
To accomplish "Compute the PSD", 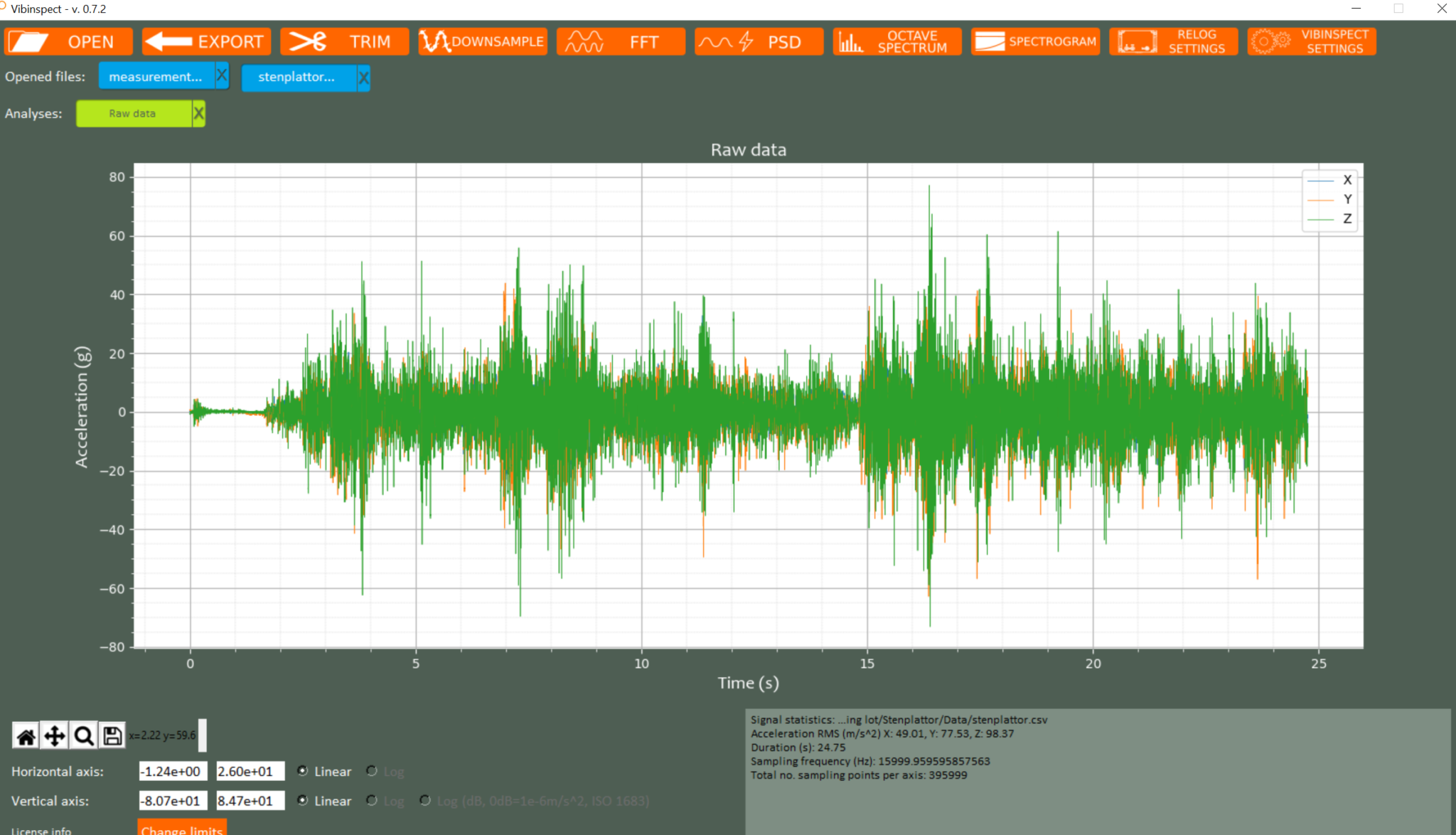I will point(758,41).
